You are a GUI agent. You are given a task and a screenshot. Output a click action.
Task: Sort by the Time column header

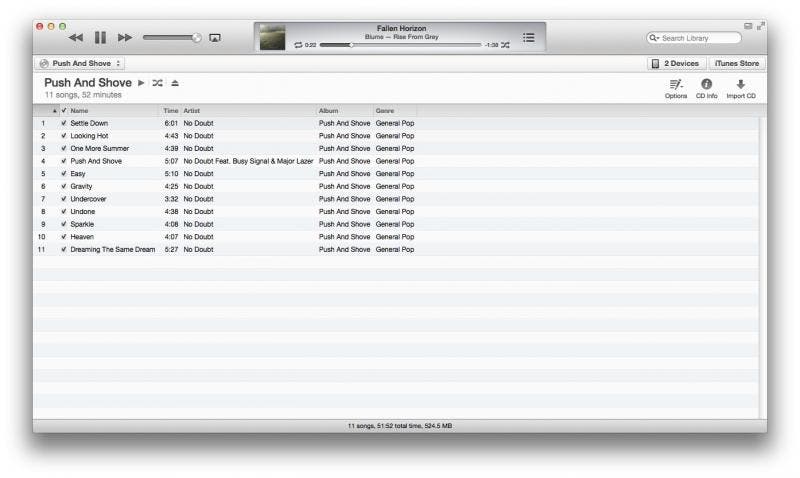pos(170,111)
